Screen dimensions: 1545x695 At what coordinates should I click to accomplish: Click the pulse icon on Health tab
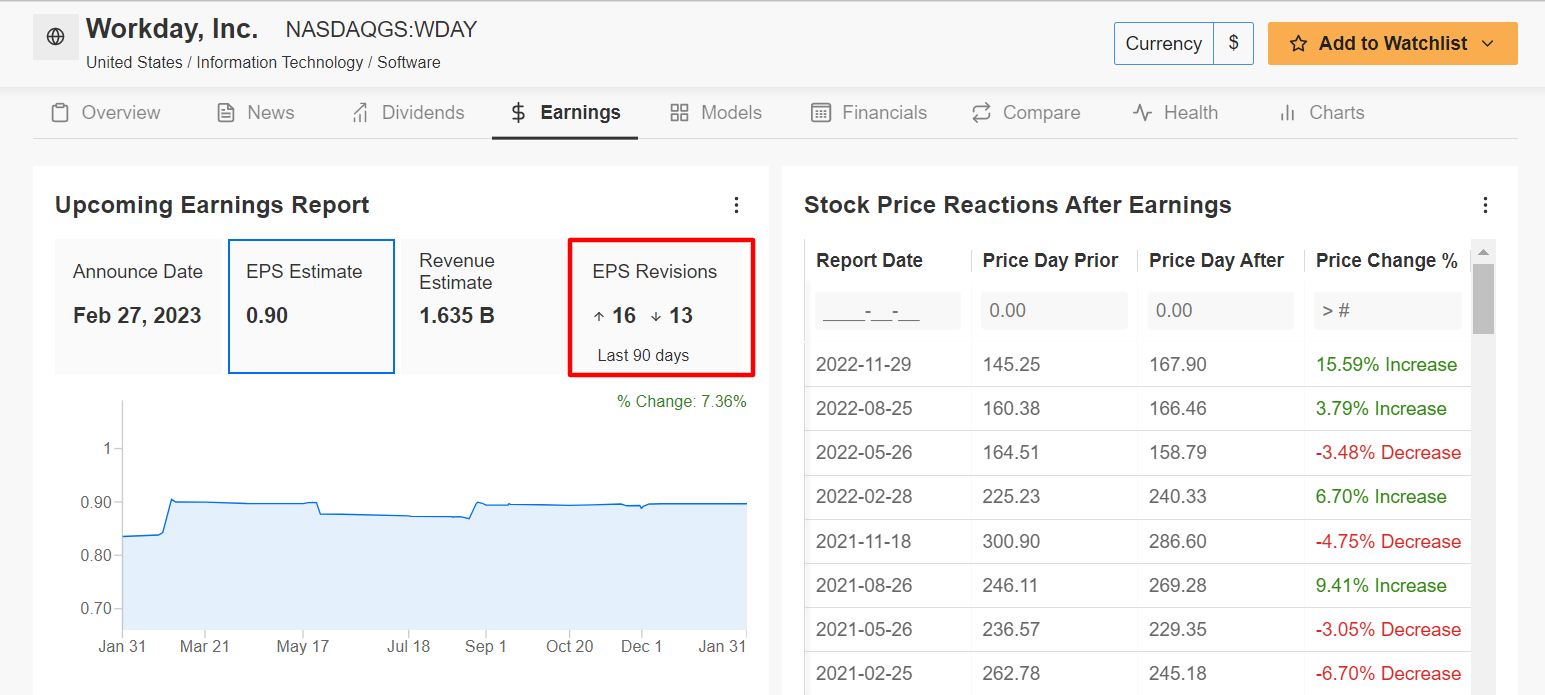click(1142, 113)
